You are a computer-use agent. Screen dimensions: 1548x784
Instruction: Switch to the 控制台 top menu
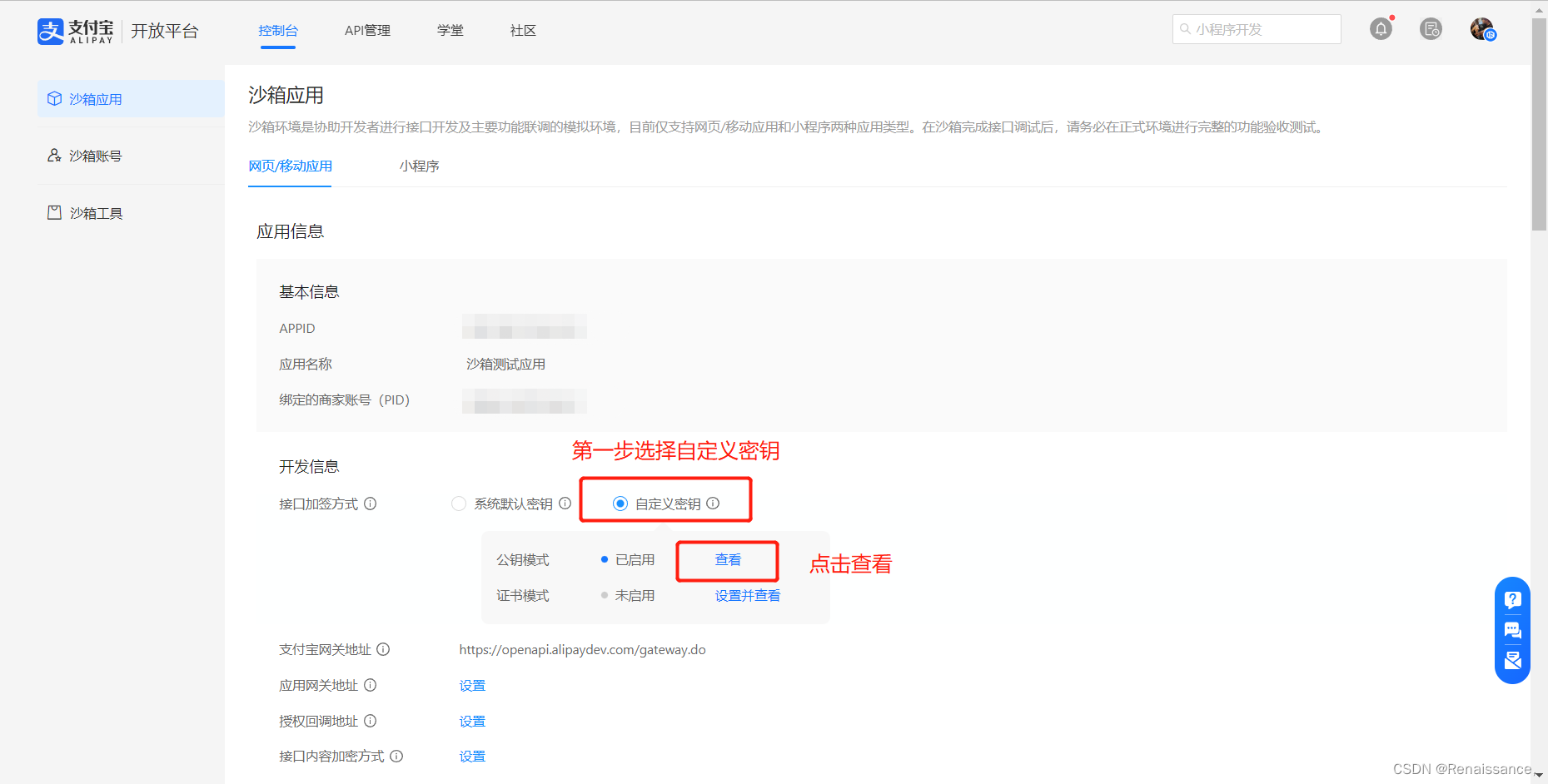pyautogui.click(x=278, y=31)
